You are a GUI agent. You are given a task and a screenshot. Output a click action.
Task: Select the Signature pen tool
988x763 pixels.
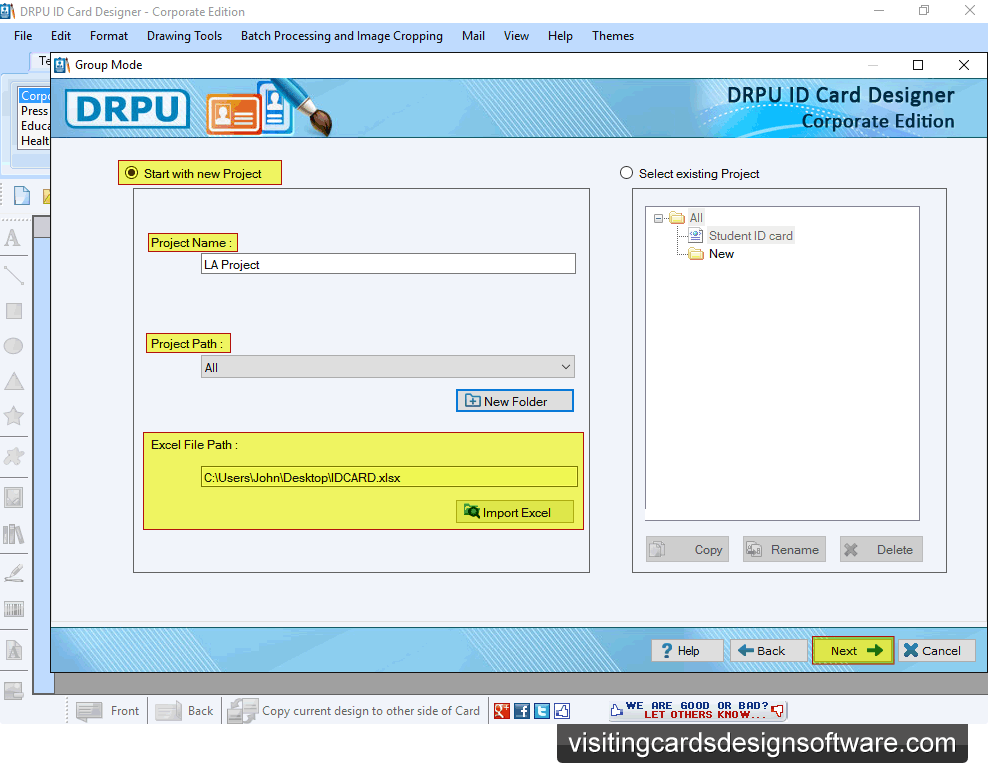pyautogui.click(x=13, y=573)
